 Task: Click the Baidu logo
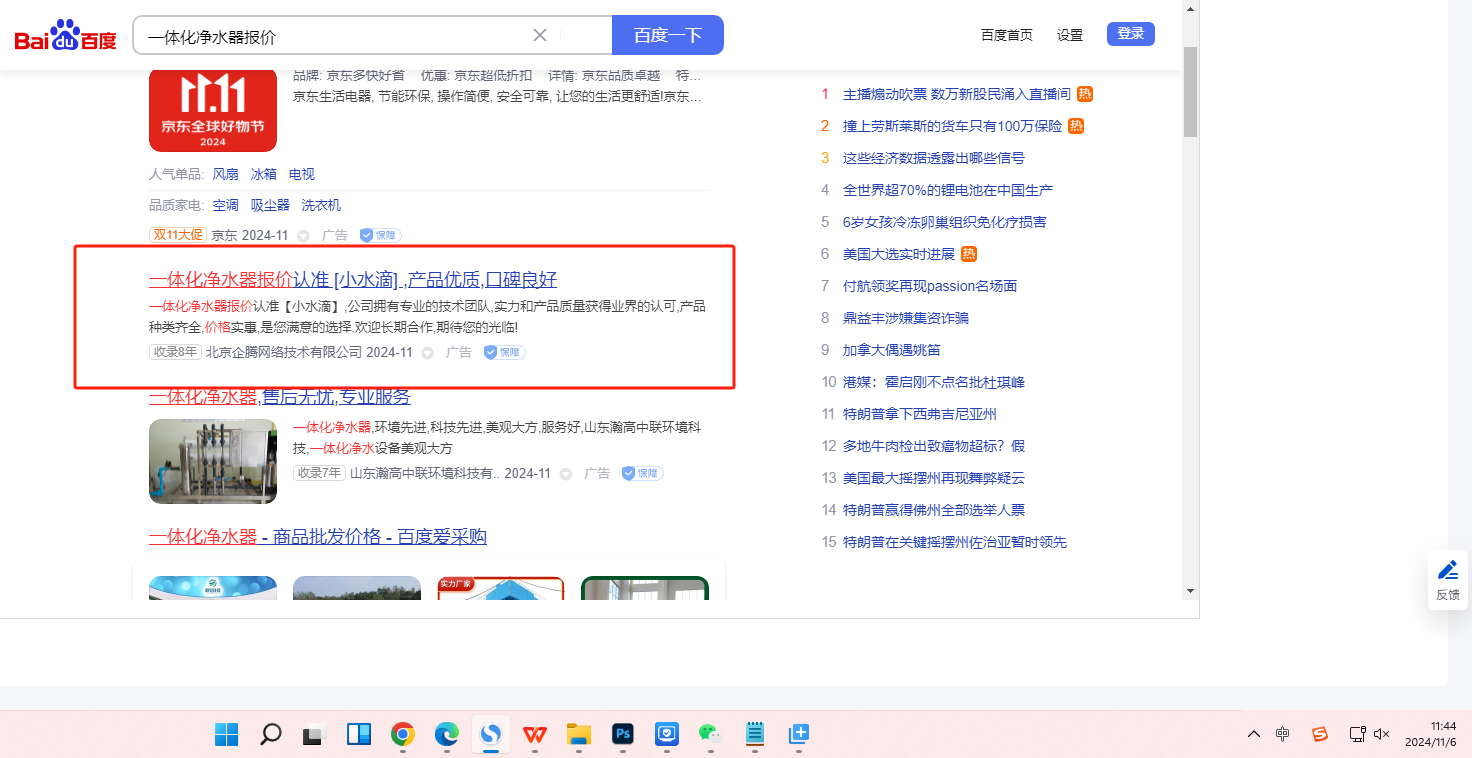(x=66, y=36)
